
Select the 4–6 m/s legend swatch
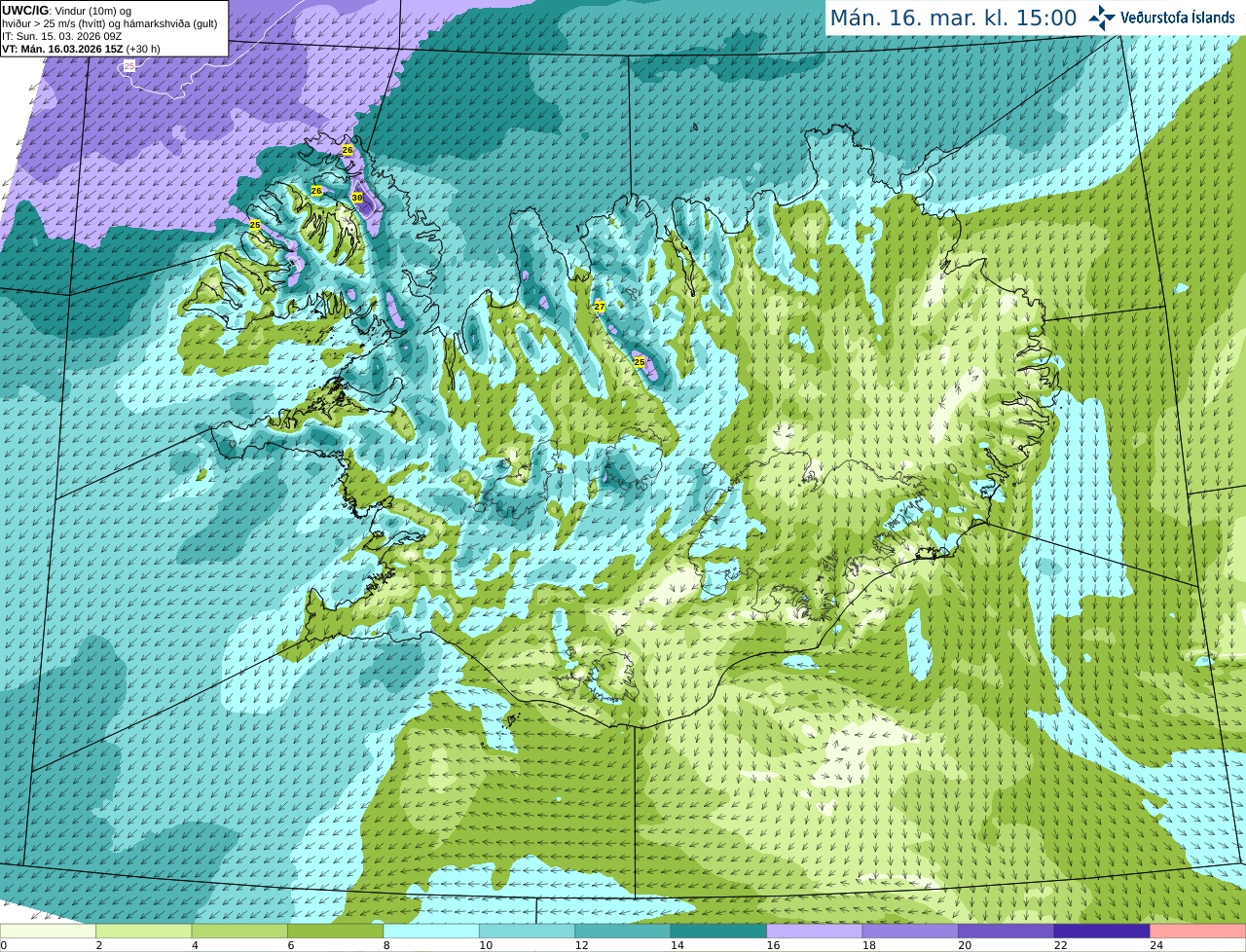pos(239,931)
